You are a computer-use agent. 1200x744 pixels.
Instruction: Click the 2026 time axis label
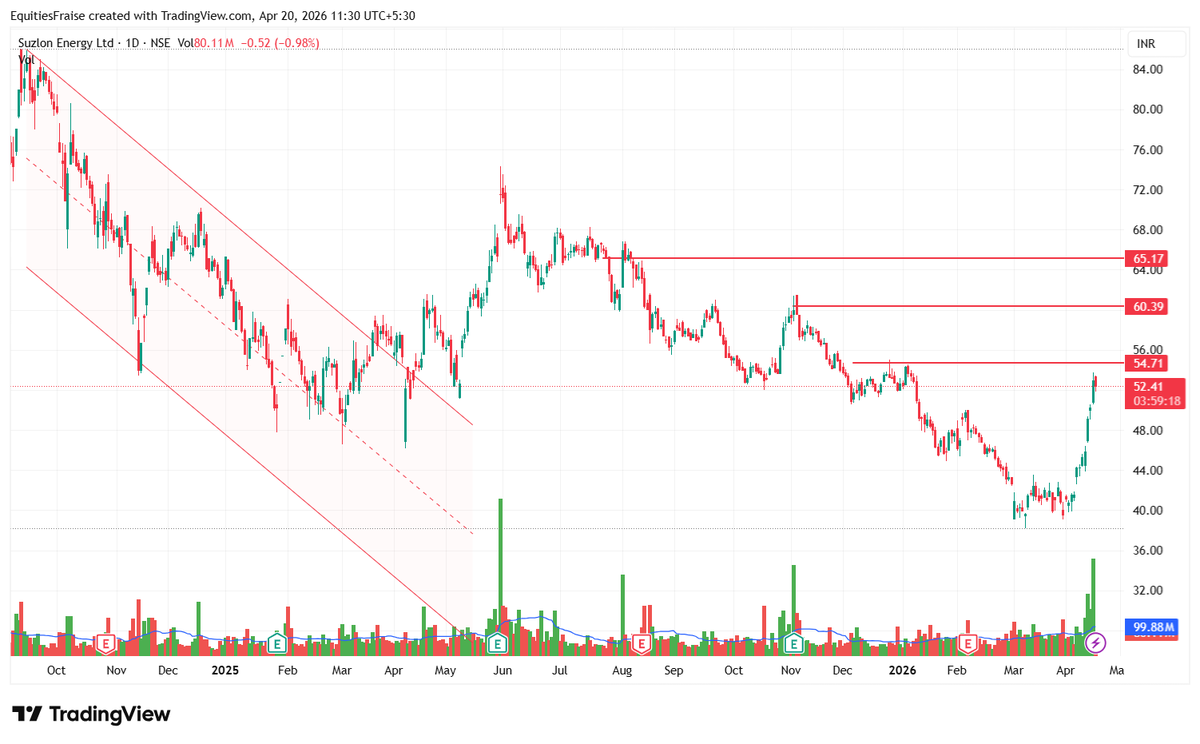click(x=903, y=670)
